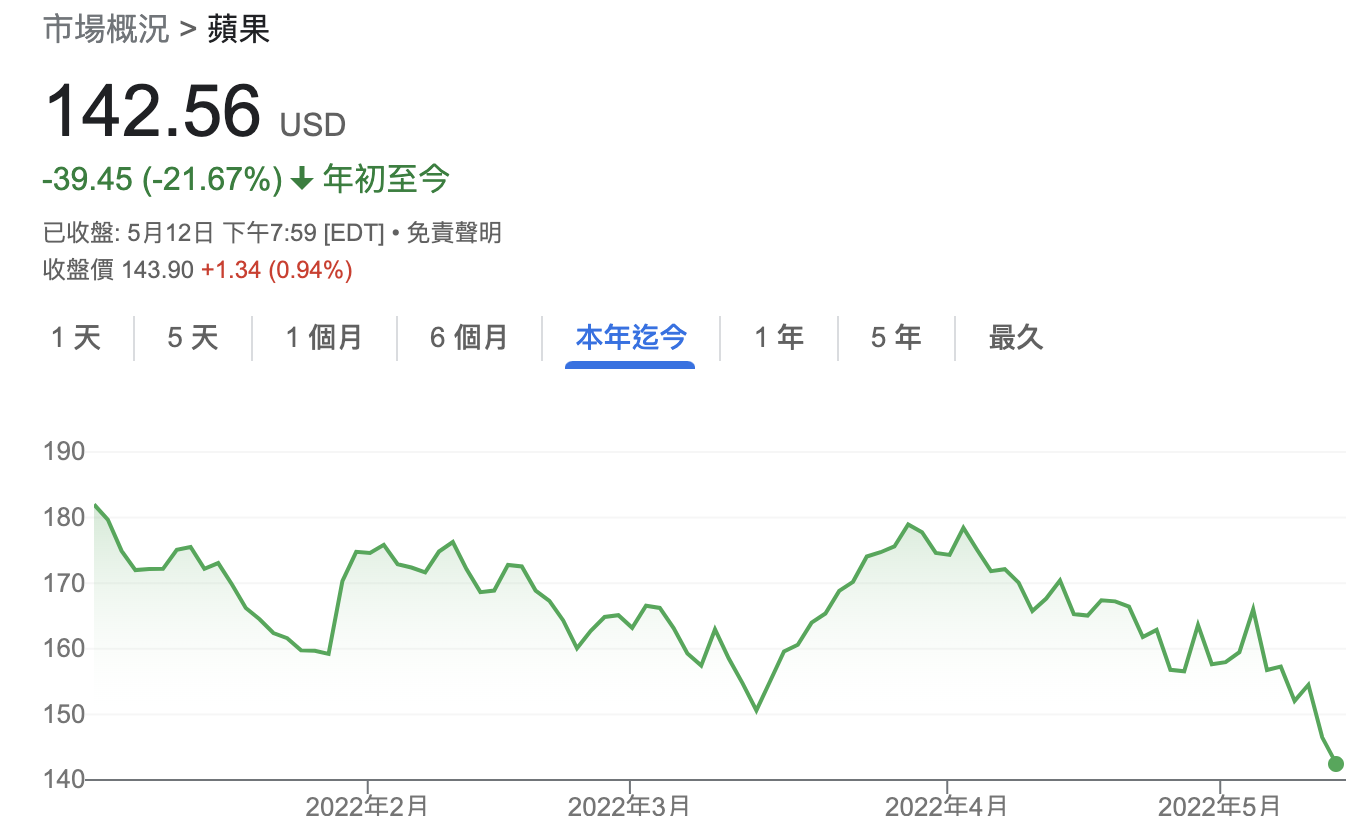The height and width of the screenshot is (816, 1356).
Task: Click the 2022年5月 axis label
Action: coord(1219,805)
